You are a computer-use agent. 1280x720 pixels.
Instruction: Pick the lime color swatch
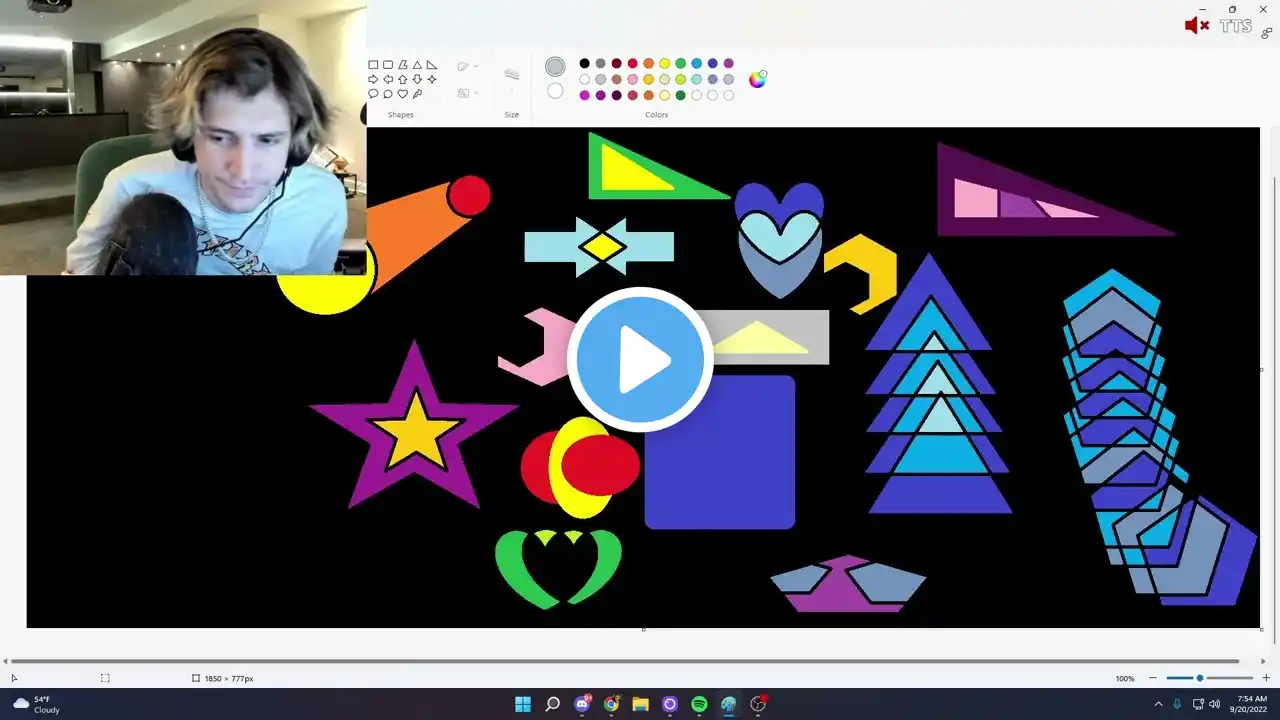pos(681,80)
